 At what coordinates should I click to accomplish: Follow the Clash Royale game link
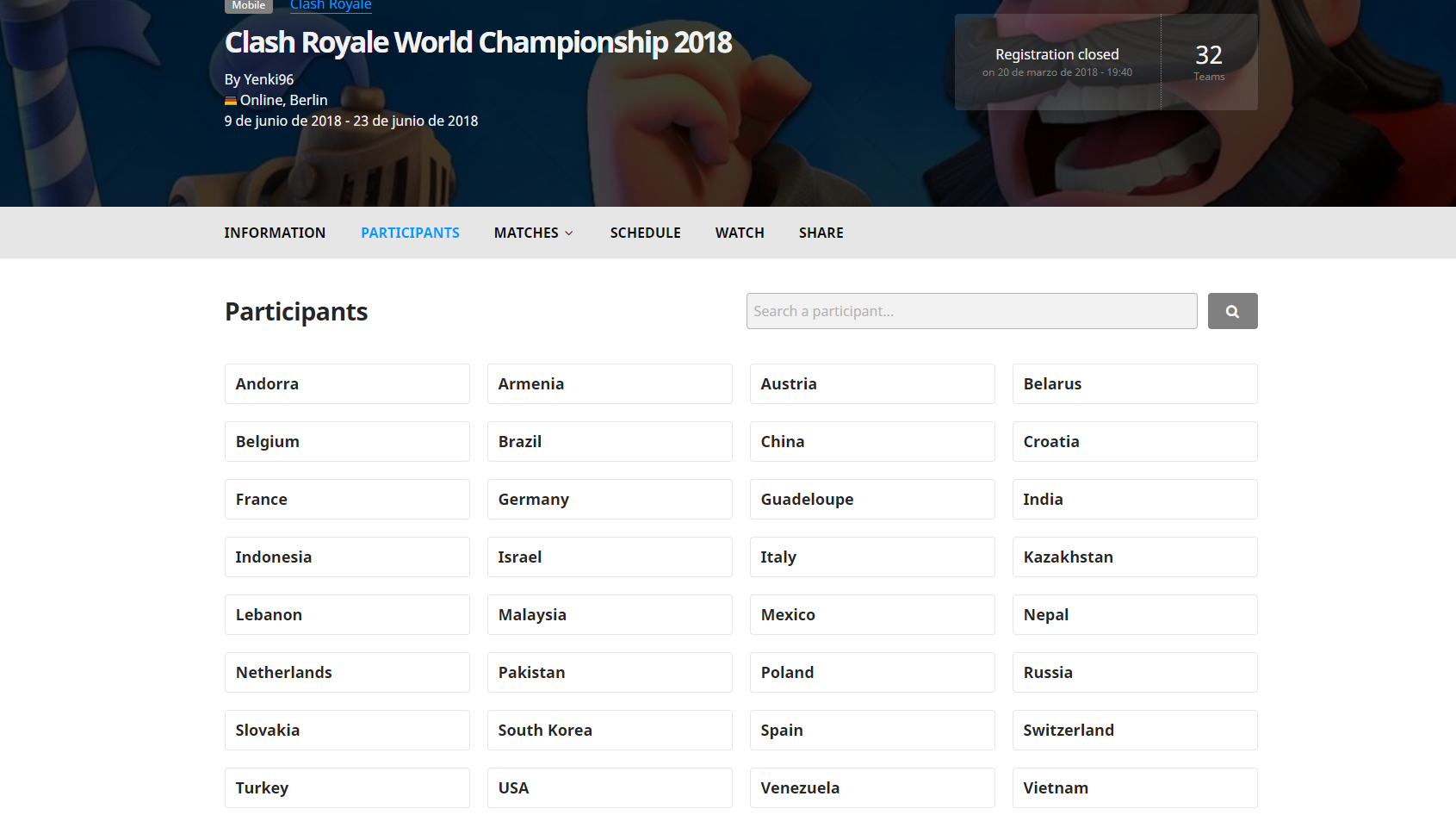(331, 5)
